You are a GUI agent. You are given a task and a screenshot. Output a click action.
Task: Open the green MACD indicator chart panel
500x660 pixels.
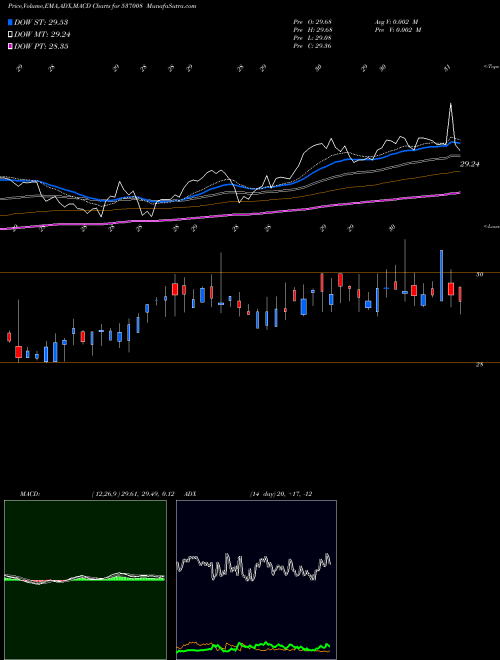pyautogui.click(x=85, y=580)
